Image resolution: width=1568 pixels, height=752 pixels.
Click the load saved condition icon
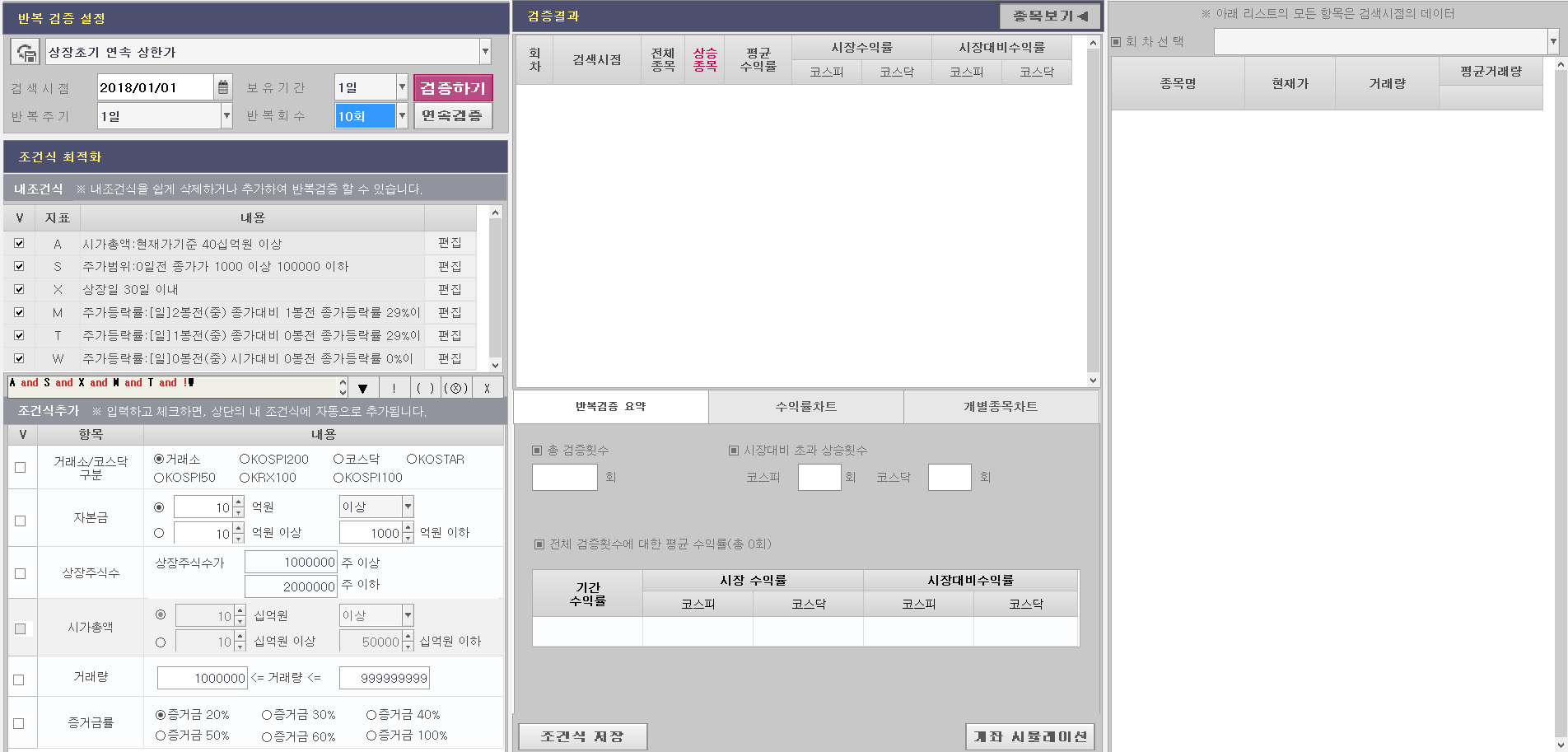26,52
